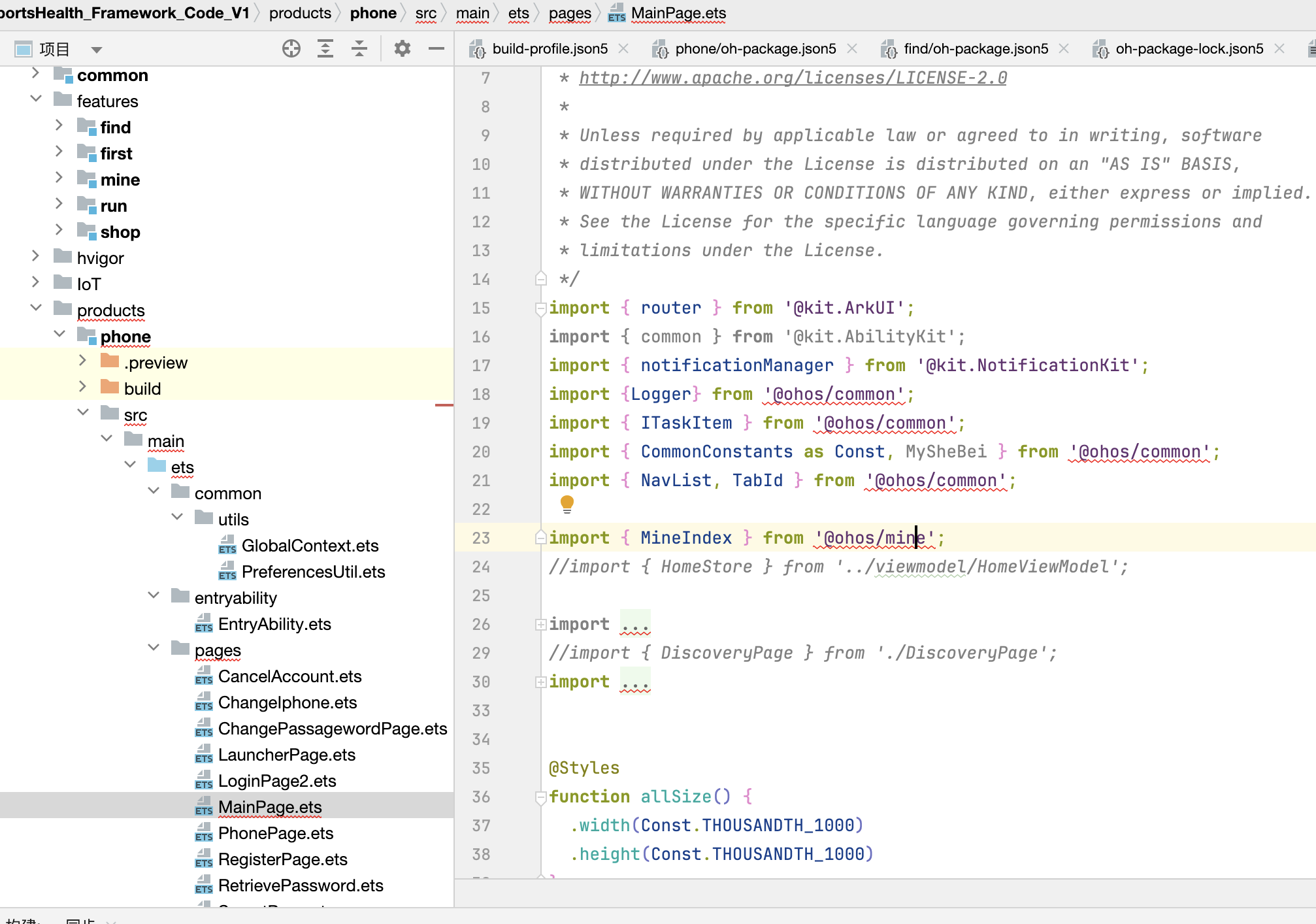Switch to find/oh-package.json5 tab
The width and height of the screenshot is (1316, 924).
coord(976,48)
